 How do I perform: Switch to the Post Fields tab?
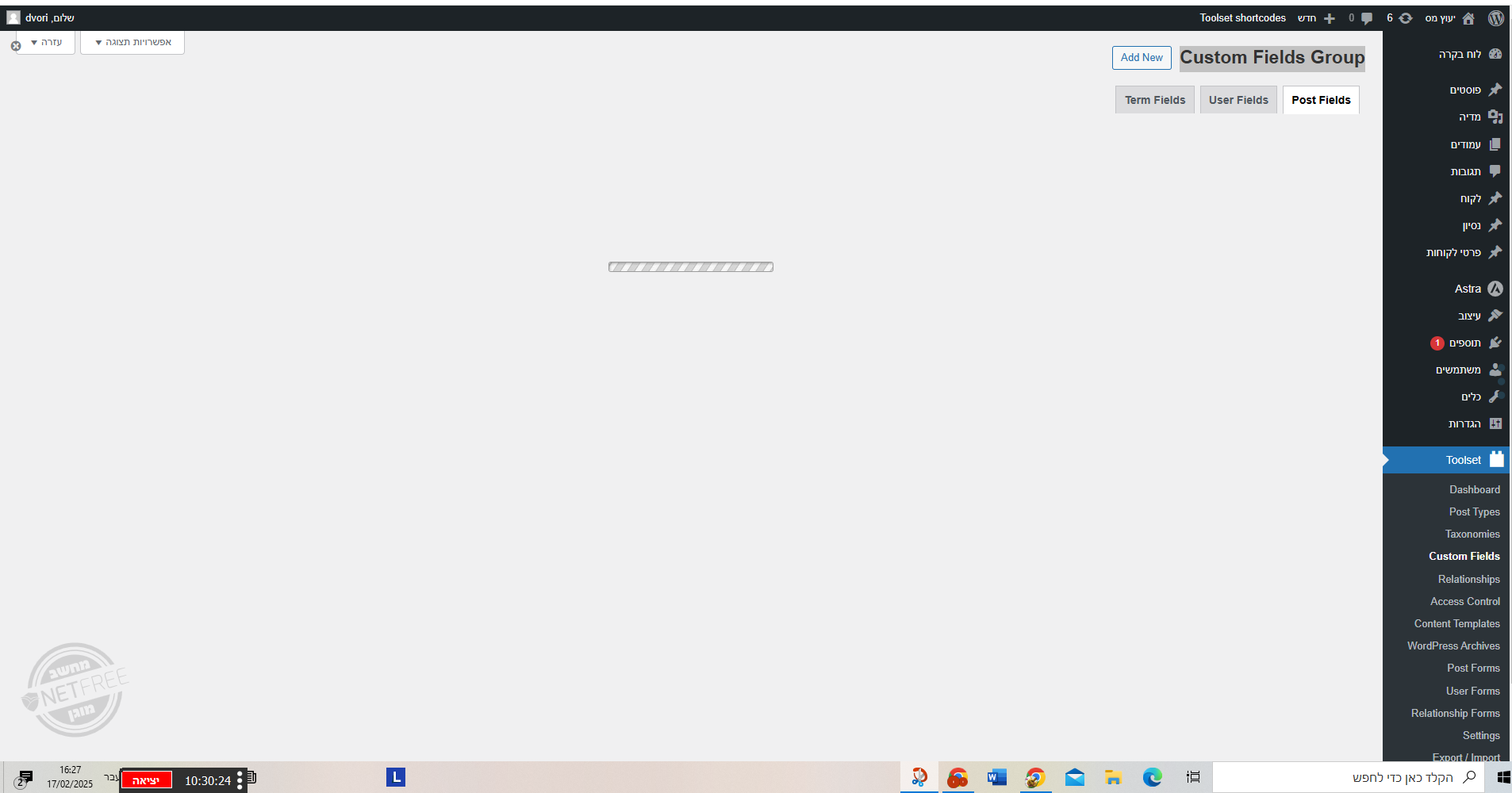(x=1321, y=100)
